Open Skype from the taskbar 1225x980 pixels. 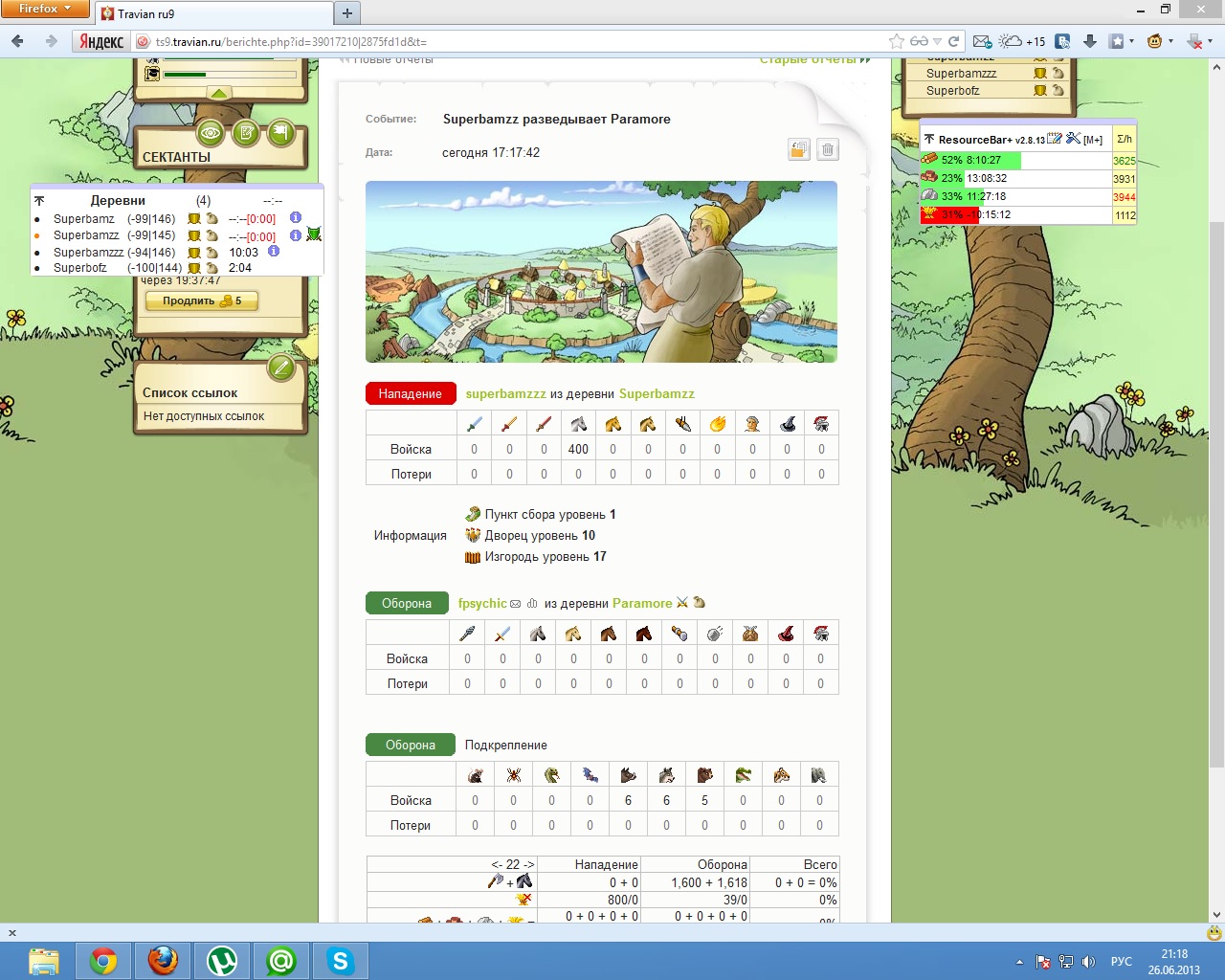pyautogui.click(x=341, y=961)
